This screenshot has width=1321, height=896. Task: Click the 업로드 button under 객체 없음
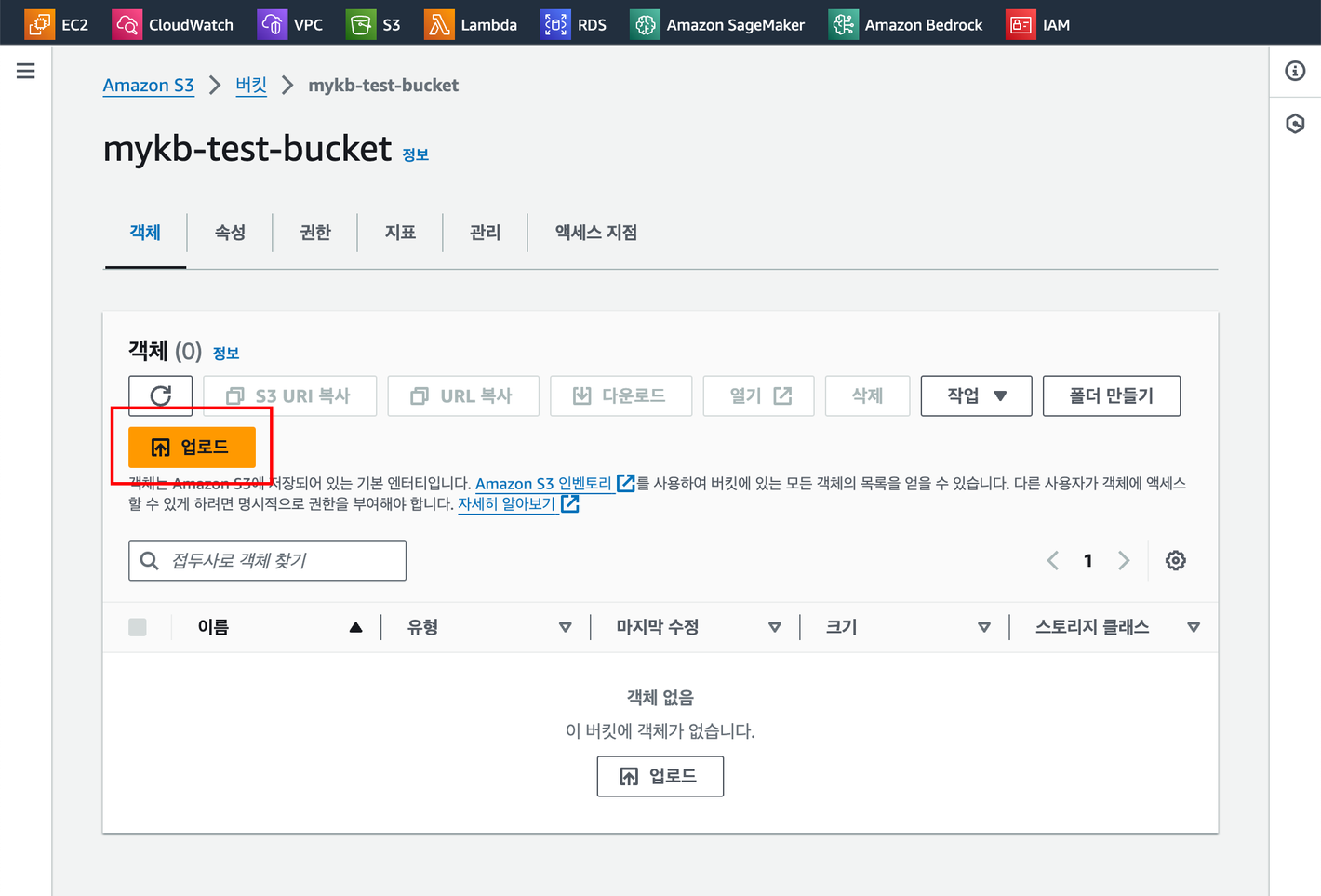coord(660,776)
